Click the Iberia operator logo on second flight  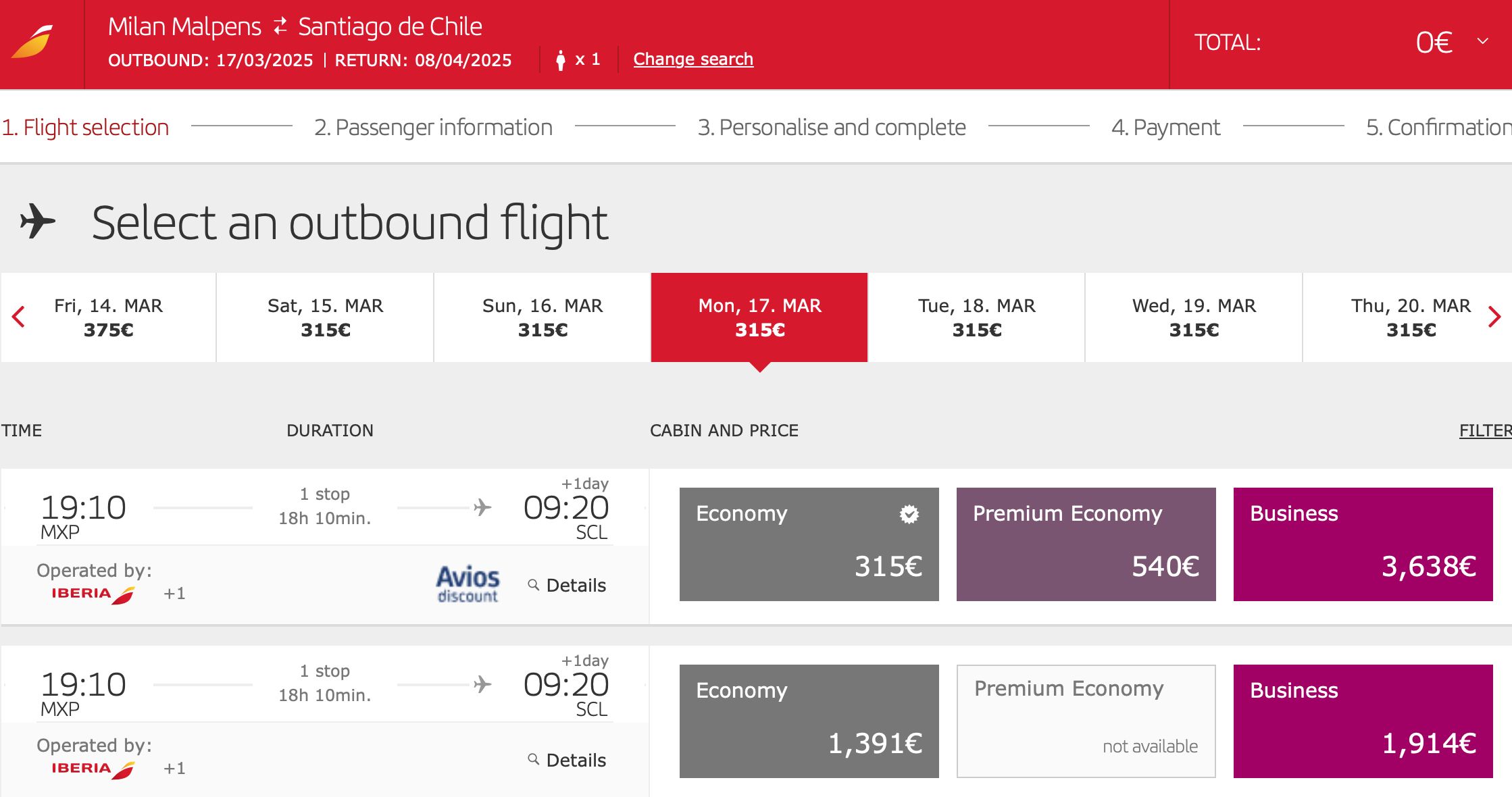click(93, 769)
